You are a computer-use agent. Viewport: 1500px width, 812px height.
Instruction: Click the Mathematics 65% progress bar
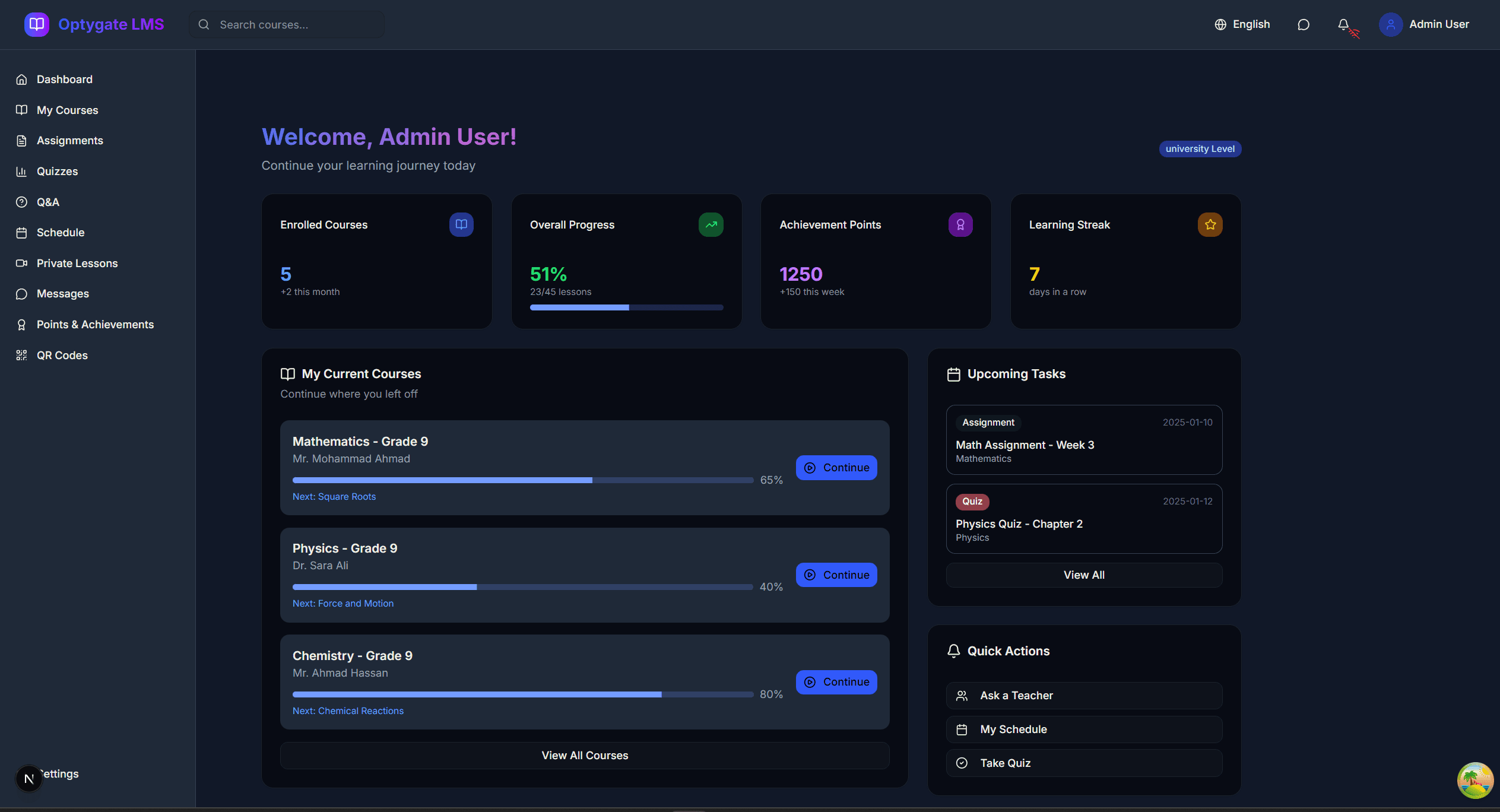tap(523, 480)
